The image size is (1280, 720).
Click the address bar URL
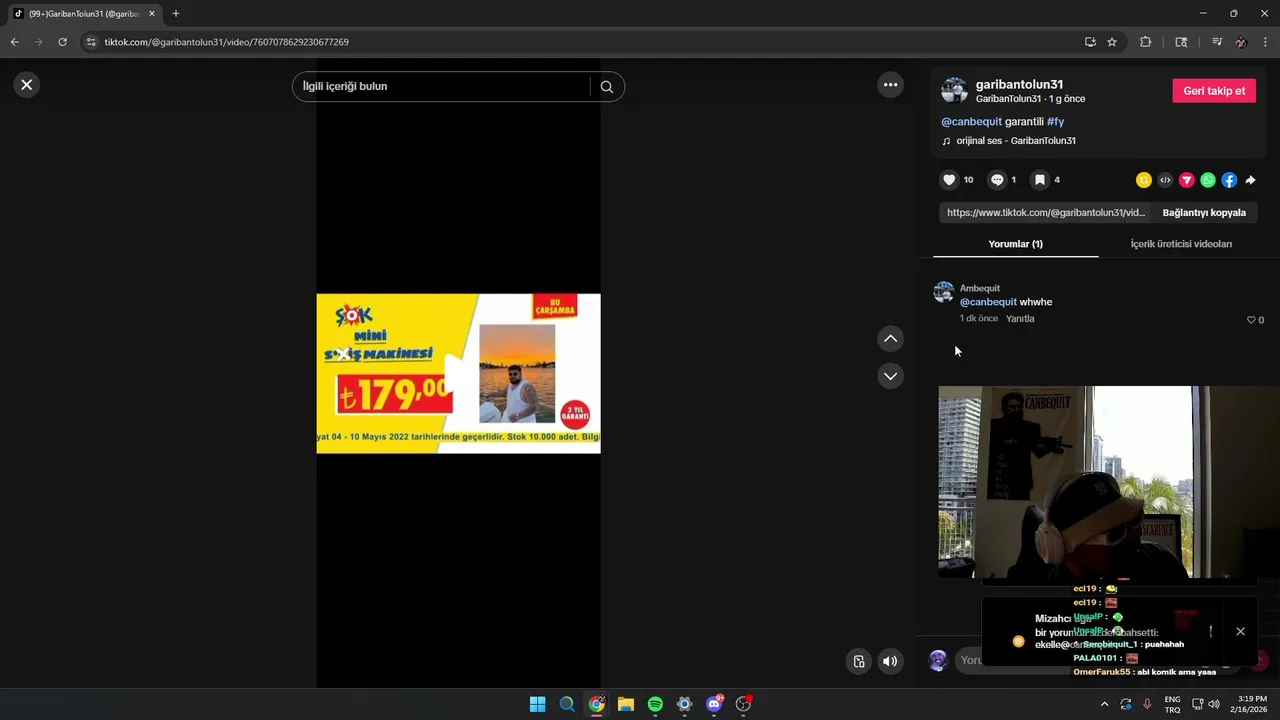click(x=227, y=42)
